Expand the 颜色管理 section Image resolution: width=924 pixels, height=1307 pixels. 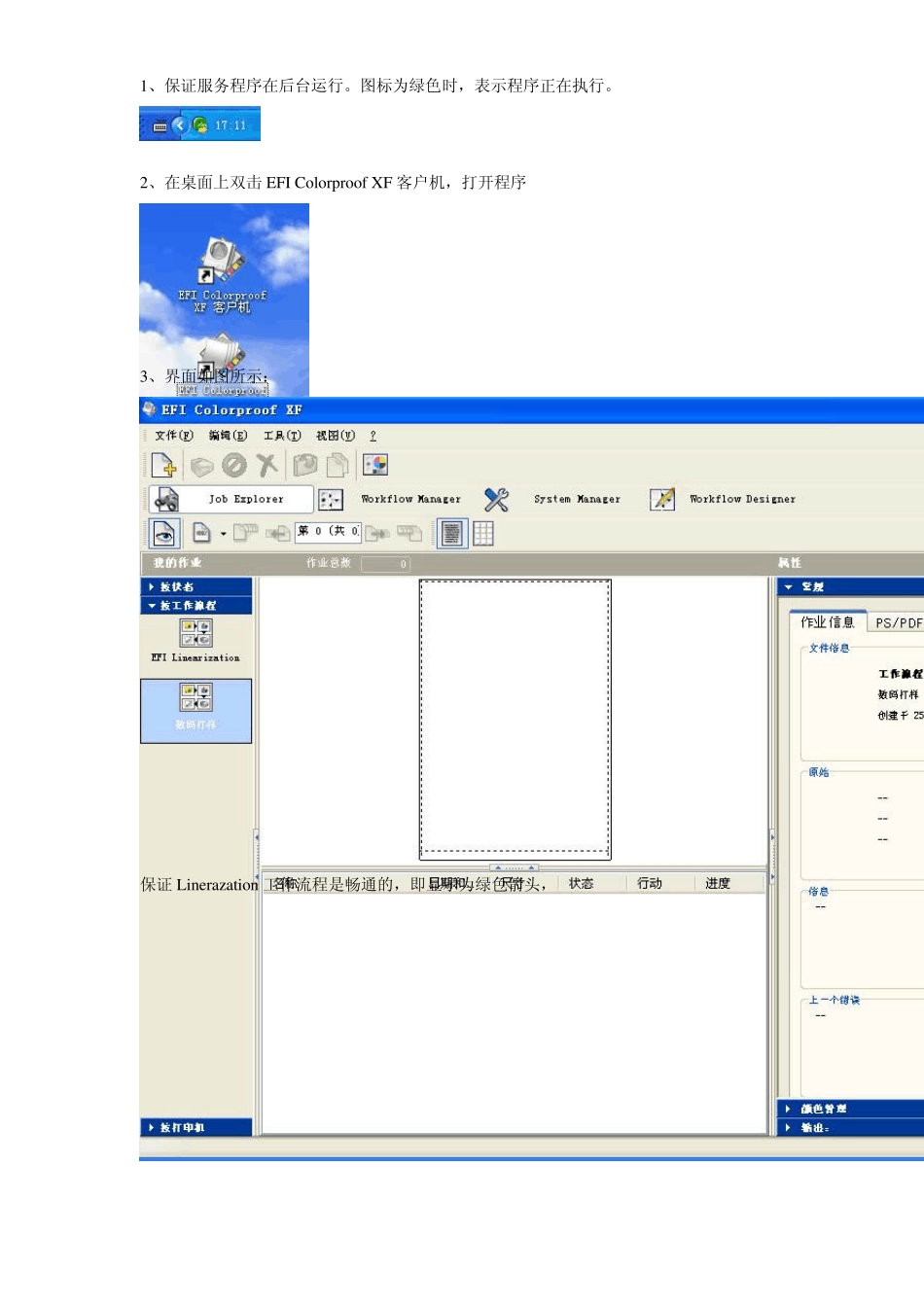coord(851,1109)
